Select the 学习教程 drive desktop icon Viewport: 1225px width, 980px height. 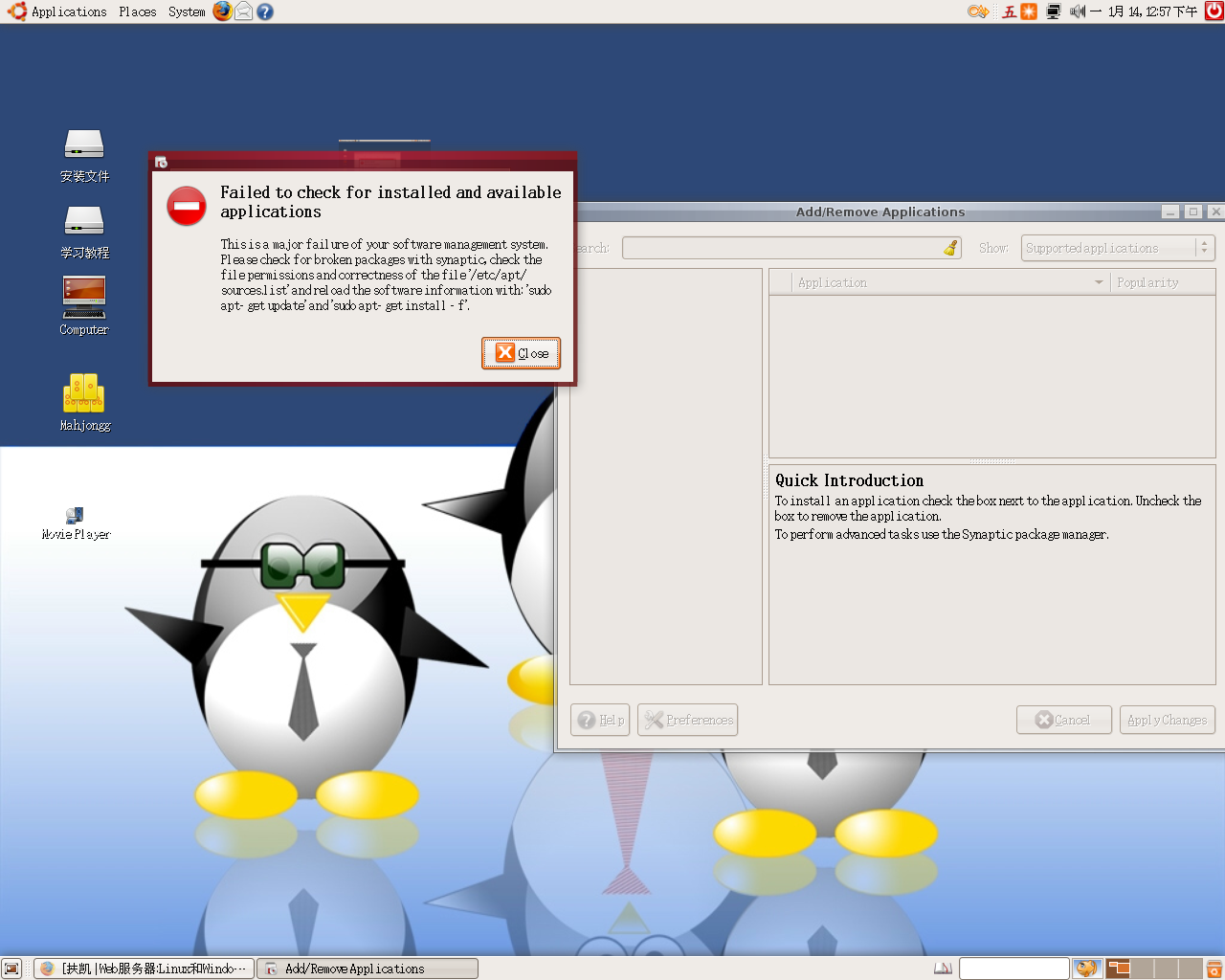click(84, 232)
